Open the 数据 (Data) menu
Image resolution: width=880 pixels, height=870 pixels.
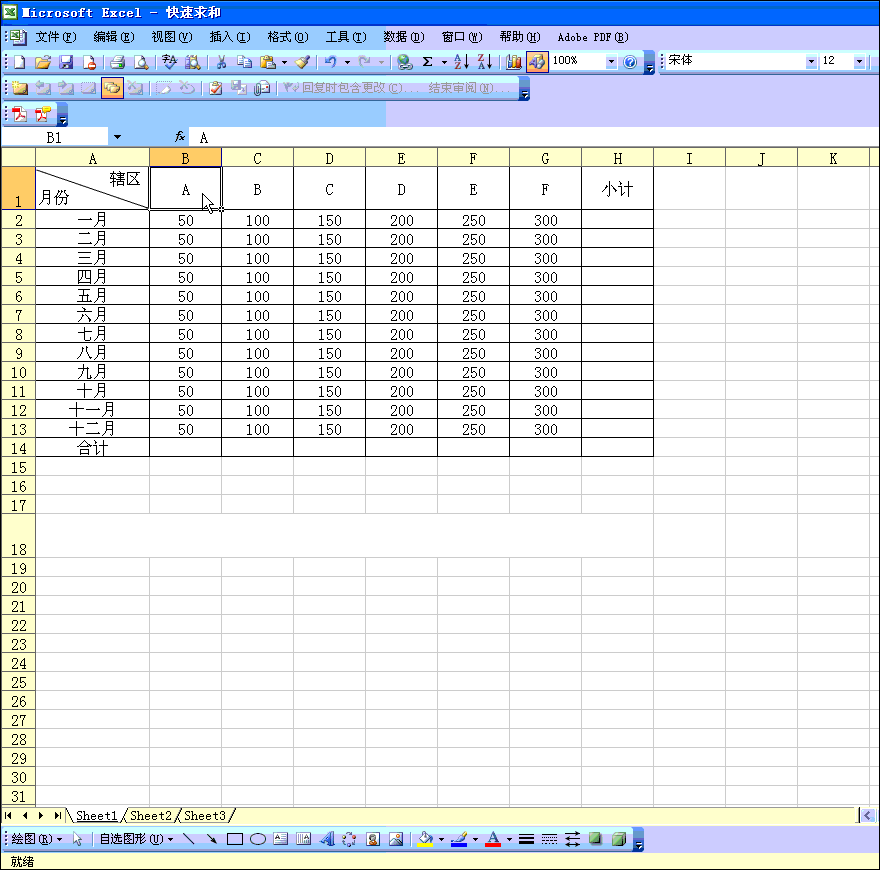tap(403, 37)
